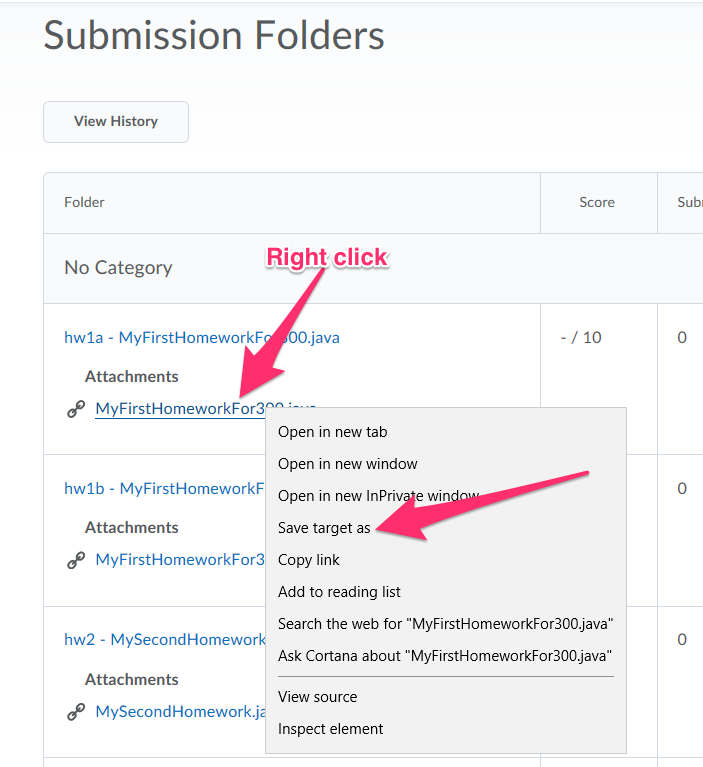Image resolution: width=703 pixels, height=767 pixels.
Task: Open the hw1a - MyFirstHomeworkFor300.java folder link
Action: click(201, 337)
